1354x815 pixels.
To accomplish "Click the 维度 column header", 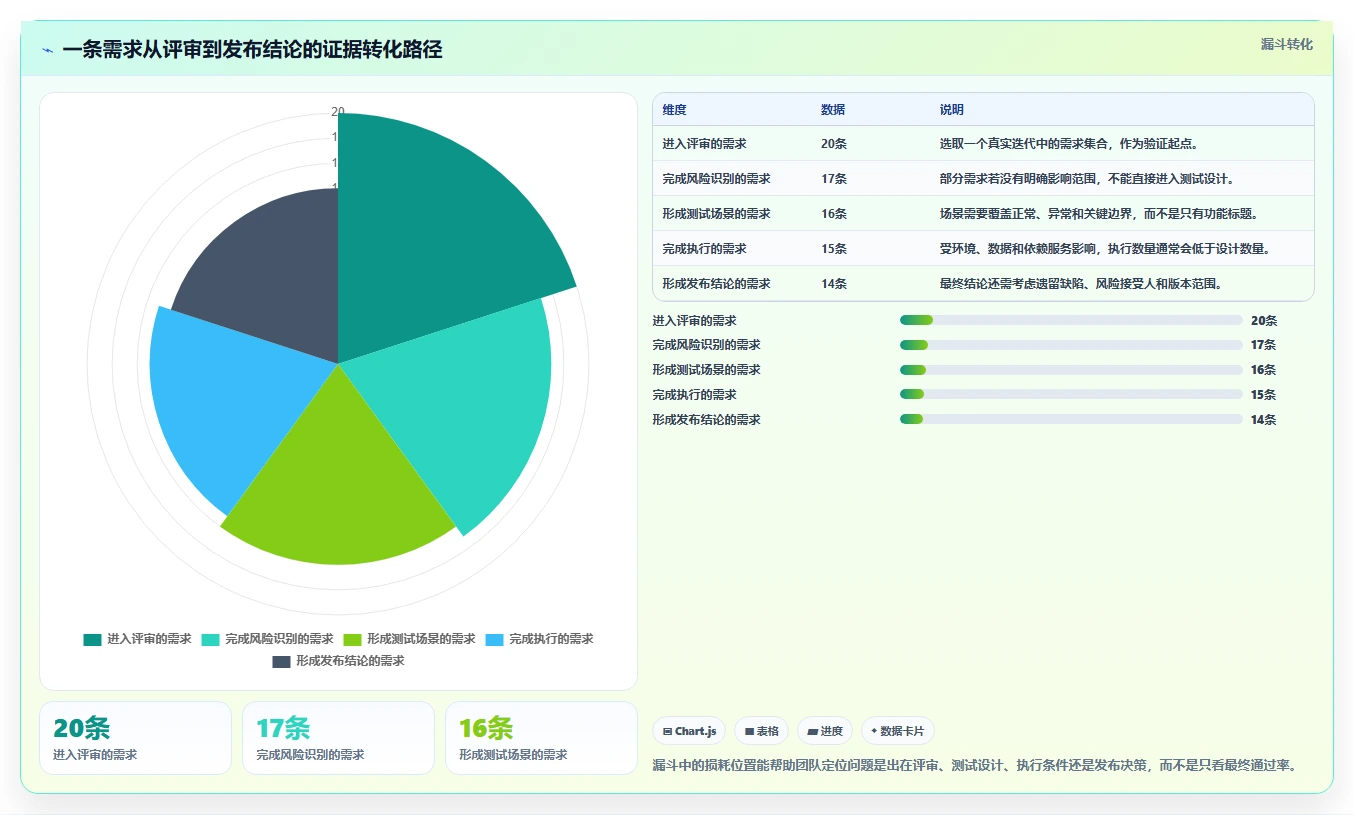I will point(675,110).
